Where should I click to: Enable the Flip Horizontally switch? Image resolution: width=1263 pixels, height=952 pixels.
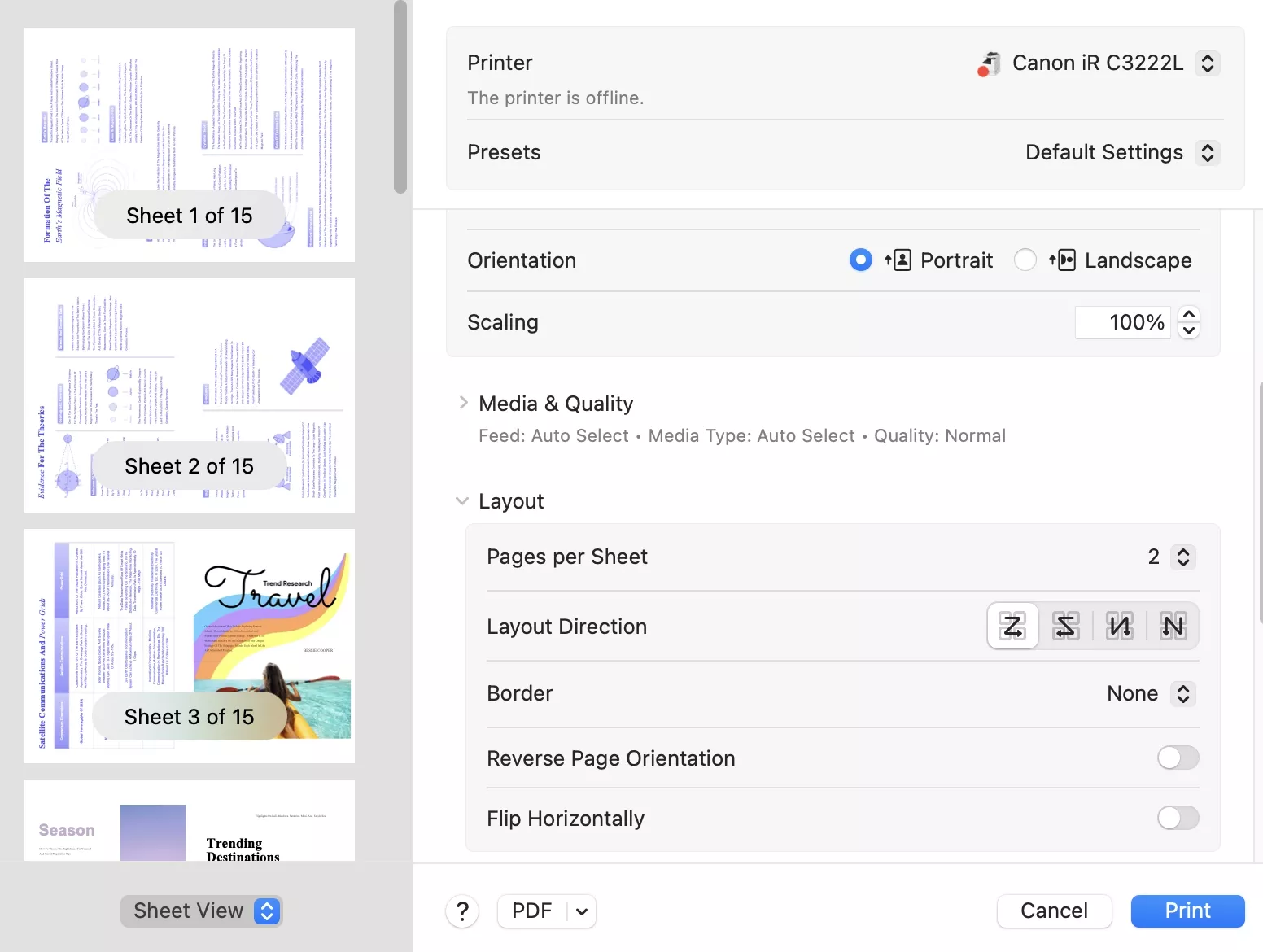click(x=1178, y=818)
